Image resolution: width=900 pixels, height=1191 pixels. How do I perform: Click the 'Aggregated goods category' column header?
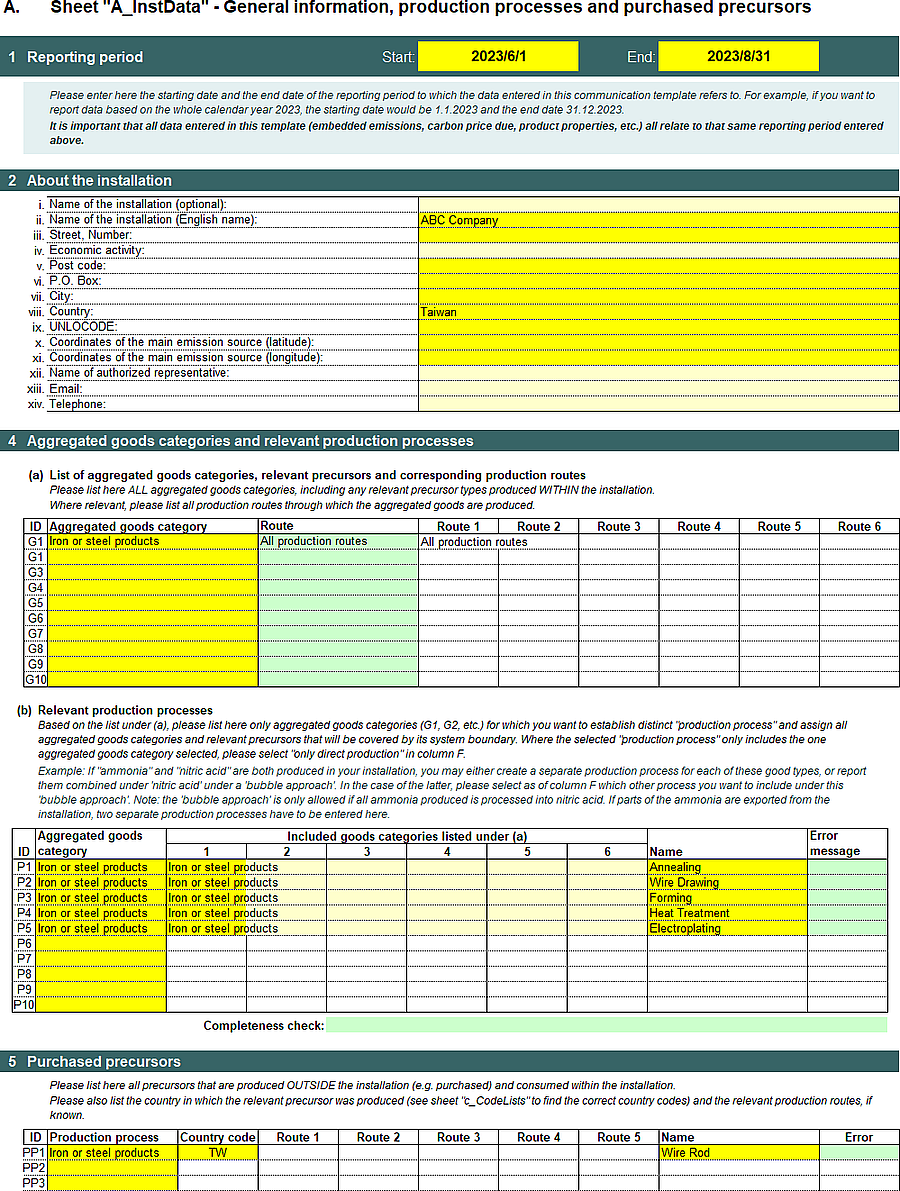point(153,526)
